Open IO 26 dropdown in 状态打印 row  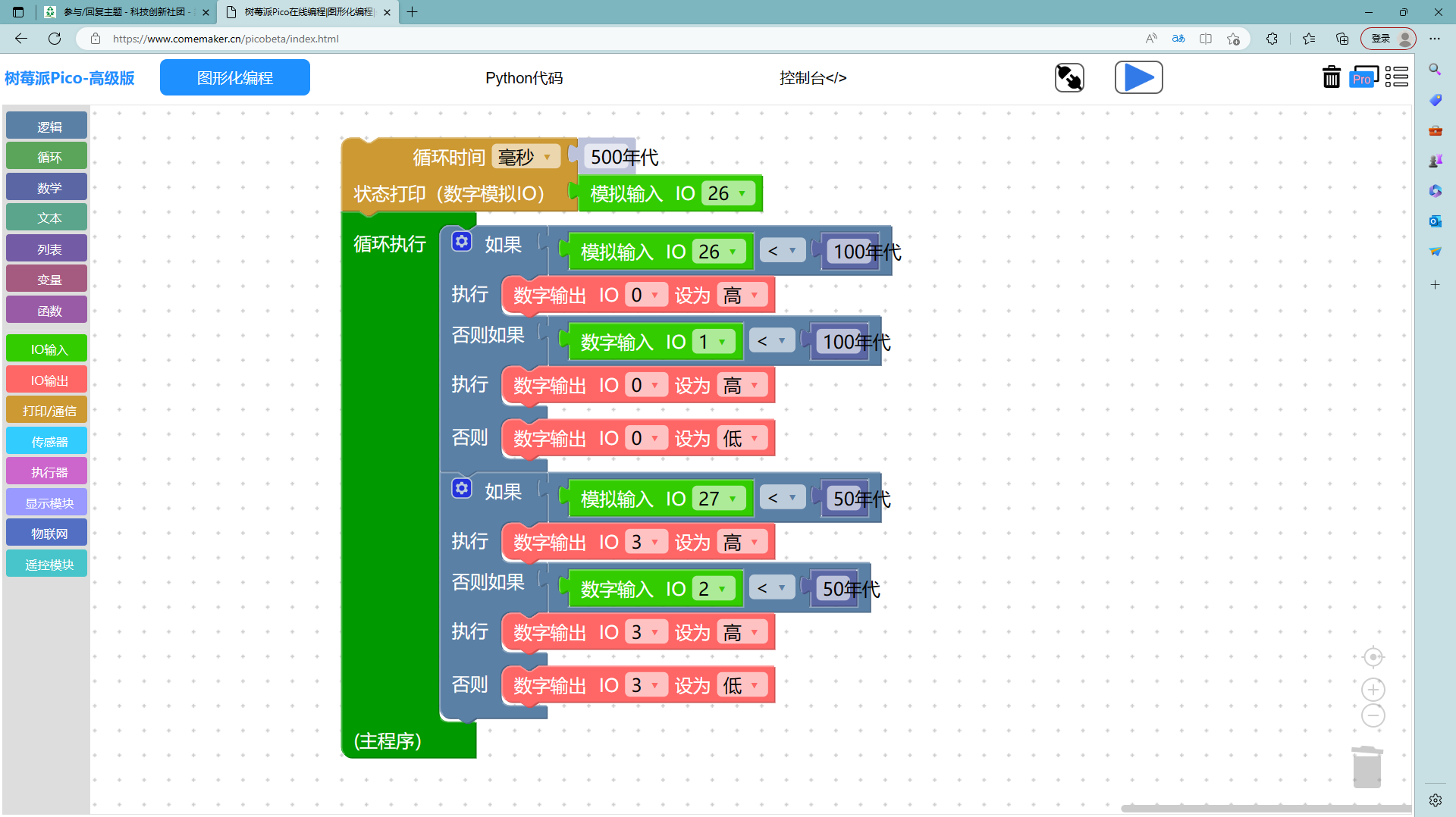(x=729, y=194)
